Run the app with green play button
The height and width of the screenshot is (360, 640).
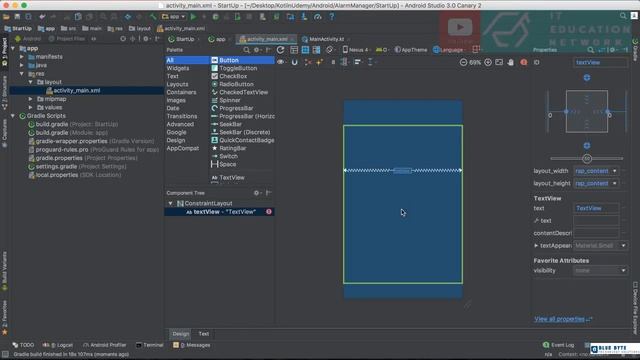point(193,17)
